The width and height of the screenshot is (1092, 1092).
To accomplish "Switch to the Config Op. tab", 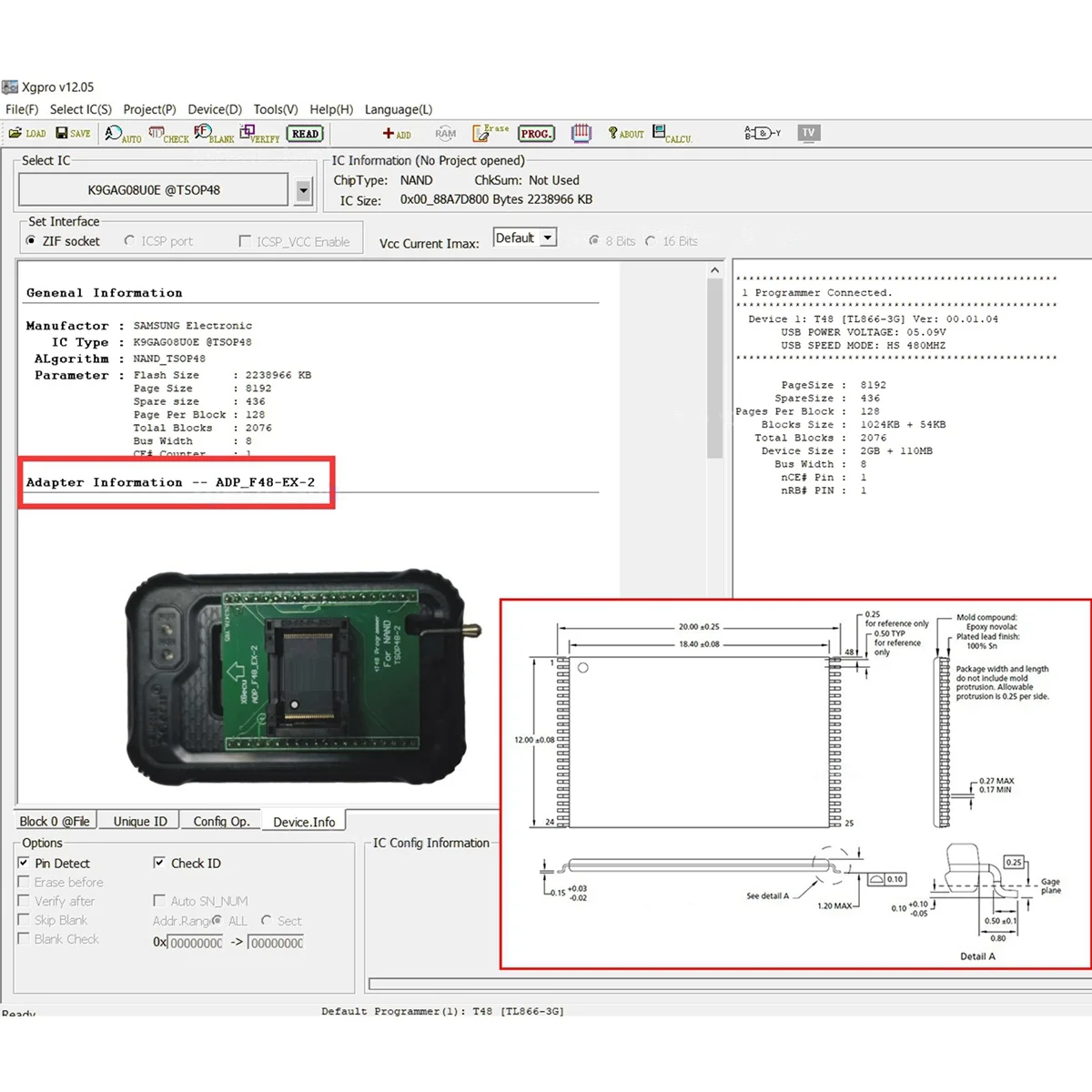I will pyautogui.click(x=221, y=820).
